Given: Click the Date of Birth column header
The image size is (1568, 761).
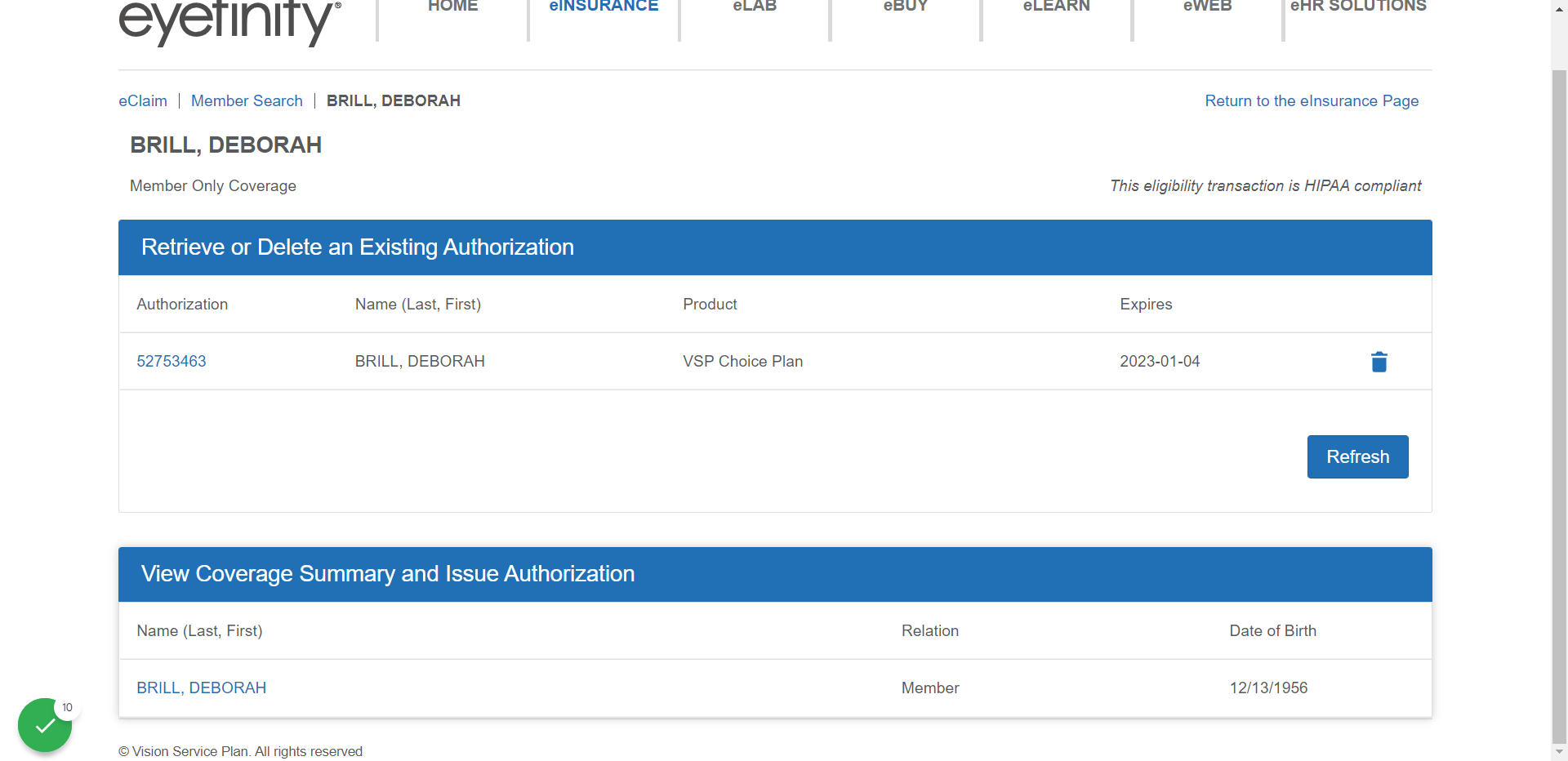Looking at the screenshot, I should (x=1272, y=630).
